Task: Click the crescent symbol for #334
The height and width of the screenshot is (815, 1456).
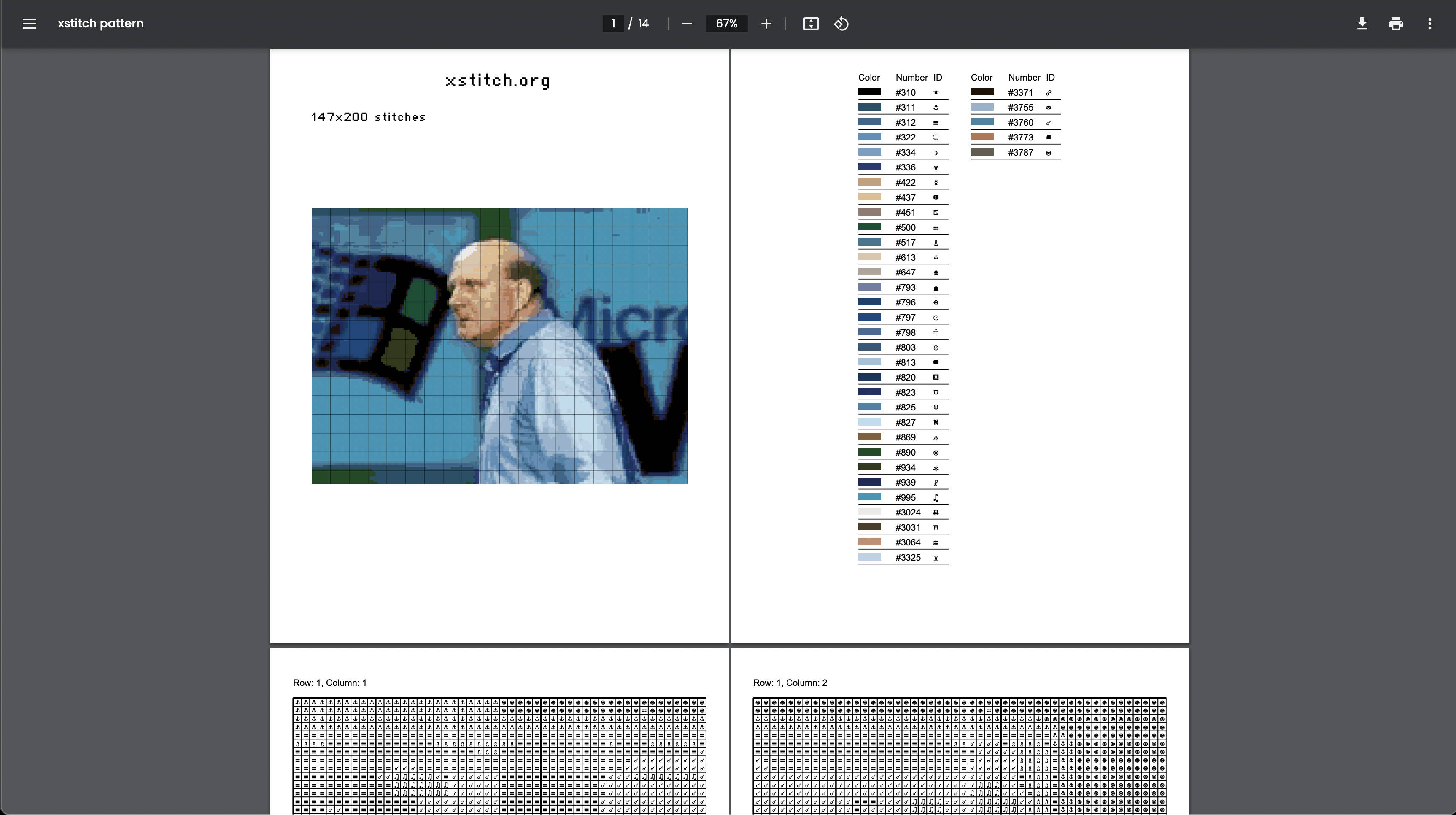Action: [936, 153]
